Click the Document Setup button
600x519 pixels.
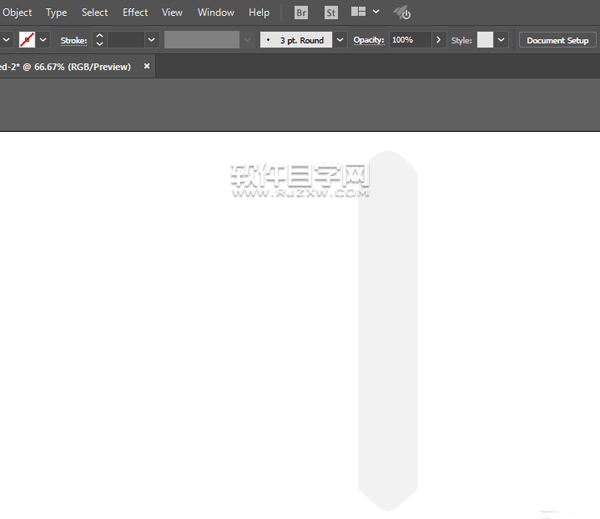[x=557, y=40]
